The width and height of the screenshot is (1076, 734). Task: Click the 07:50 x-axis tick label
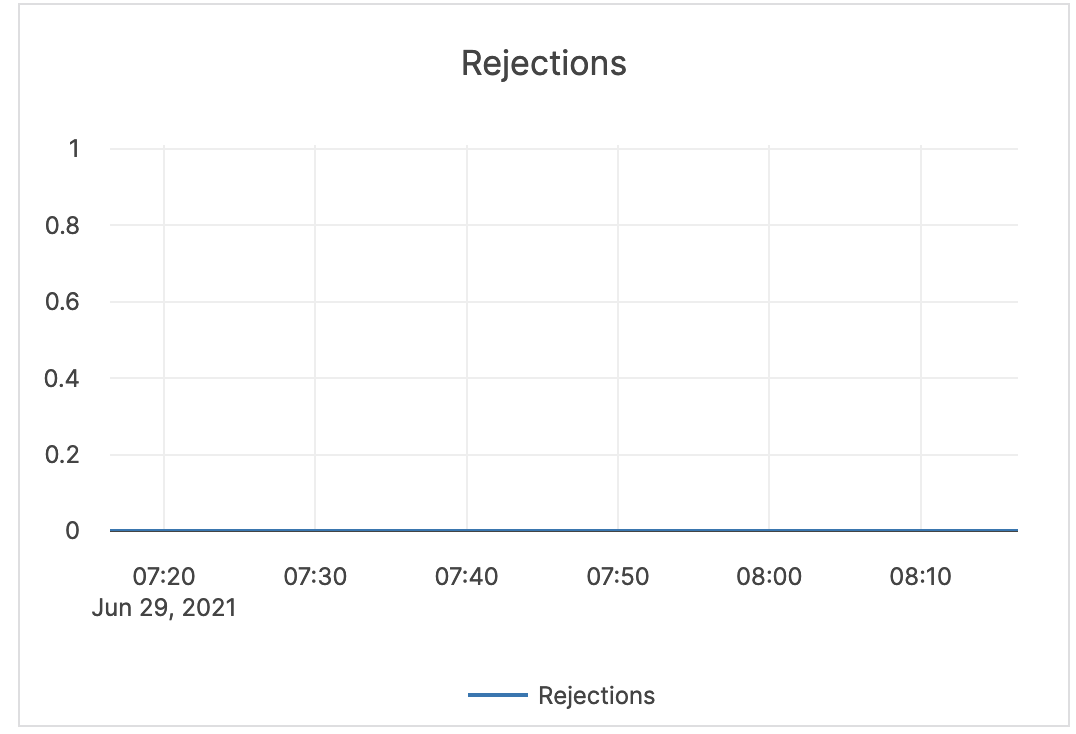[x=618, y=577]
